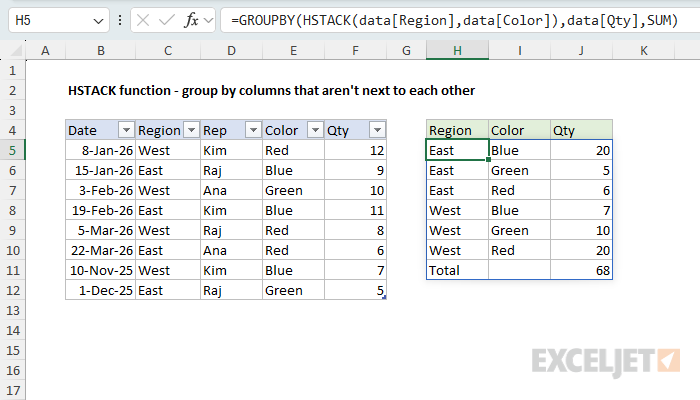Click the table resize handle below Qty 5
Screen dimensions: 700x400
pos(384,297)
